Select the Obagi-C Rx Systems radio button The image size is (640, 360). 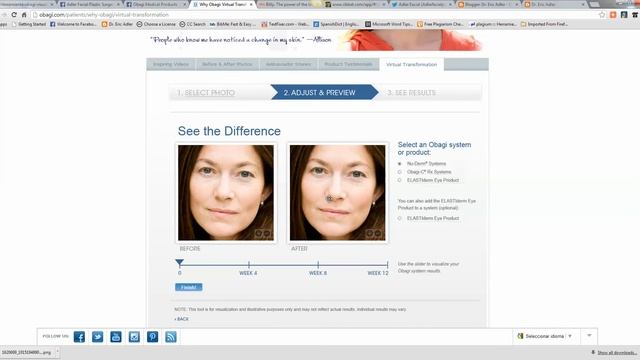(x=400, y=172)
